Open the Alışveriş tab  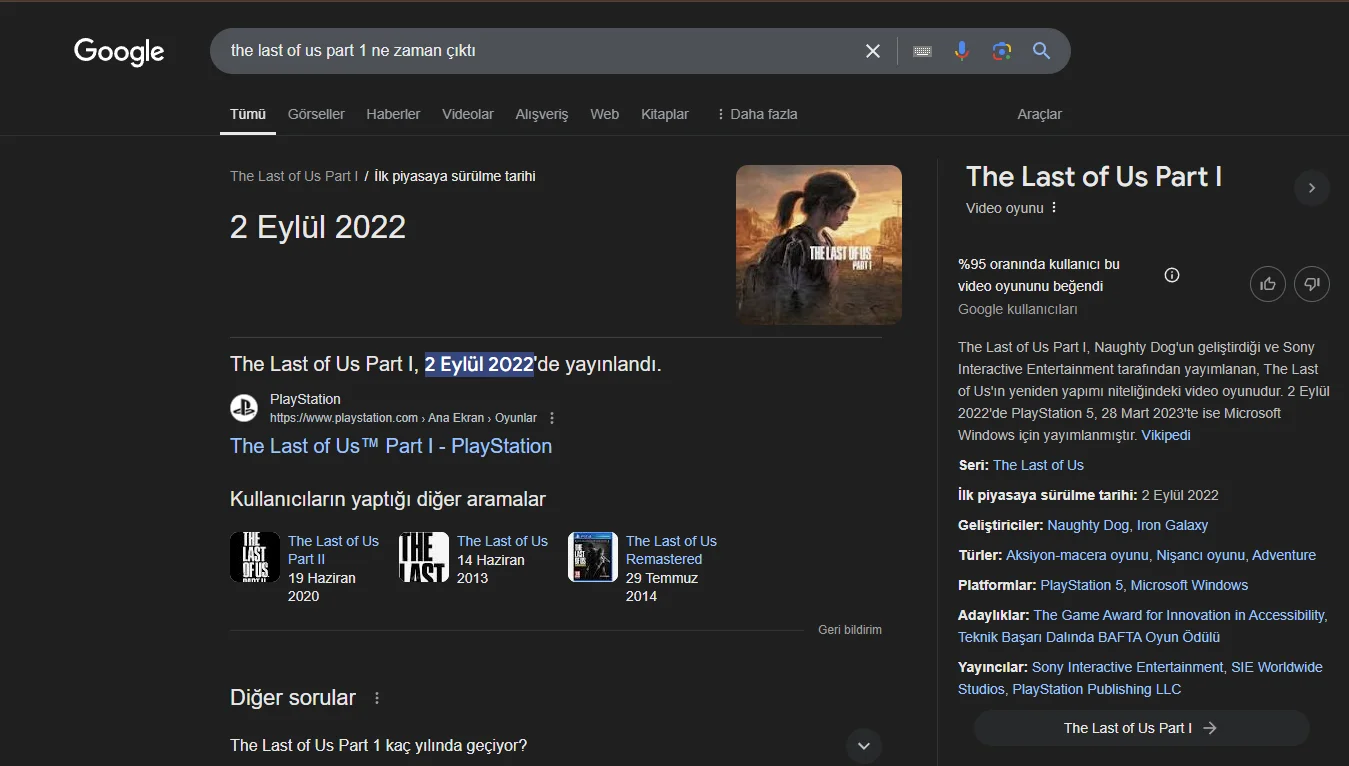click(x=542, y=114)
